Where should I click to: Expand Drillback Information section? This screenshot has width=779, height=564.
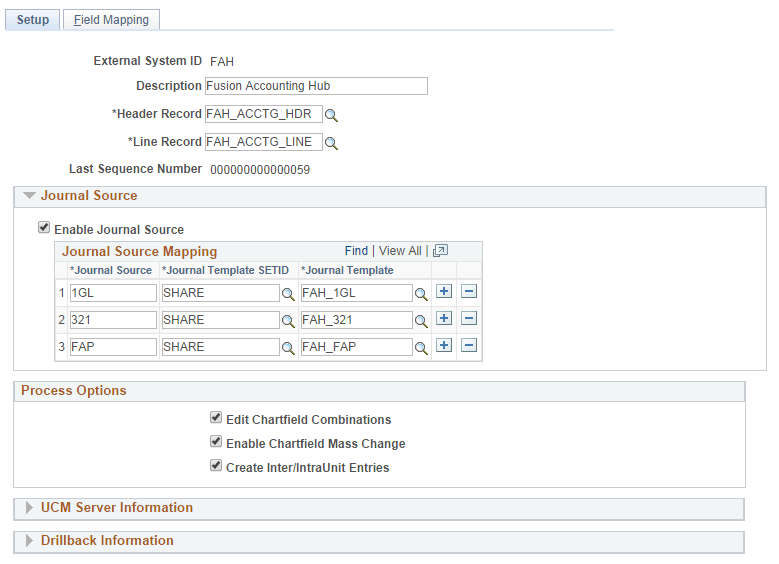[x=29, y=541]
